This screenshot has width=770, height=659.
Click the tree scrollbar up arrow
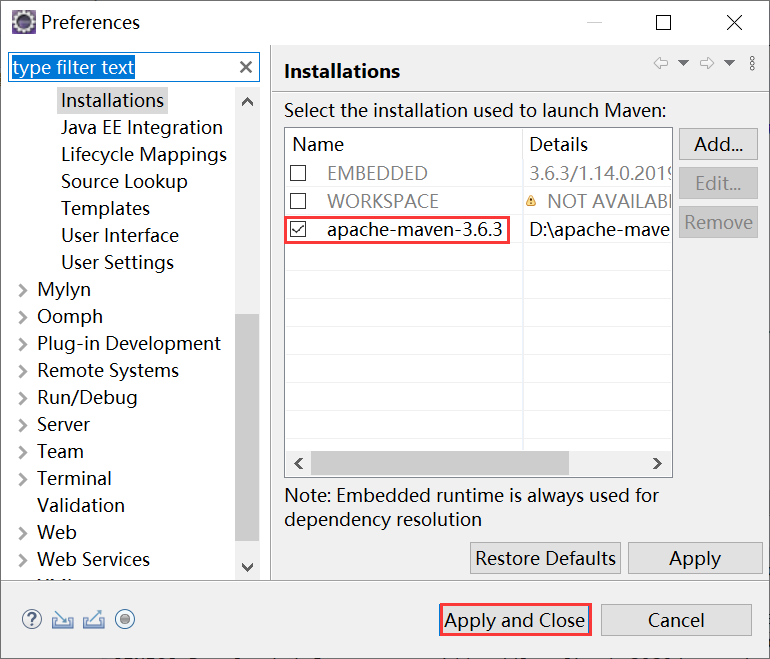click(x=248, y=102)
